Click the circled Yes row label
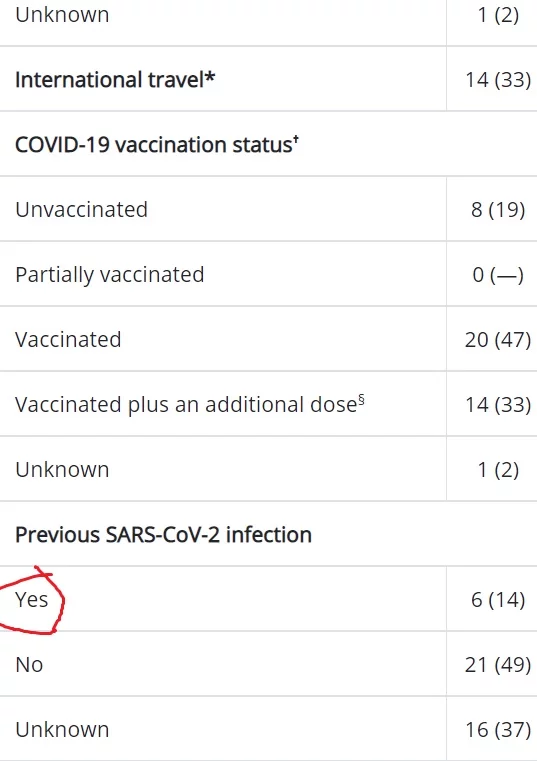Viewport: 537px width, 761px height. [x=32, y=599]
